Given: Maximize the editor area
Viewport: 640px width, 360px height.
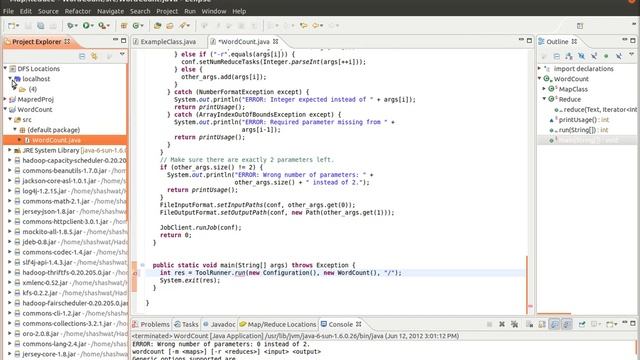Looking at the screenshot, I should (x=529, y=40).
